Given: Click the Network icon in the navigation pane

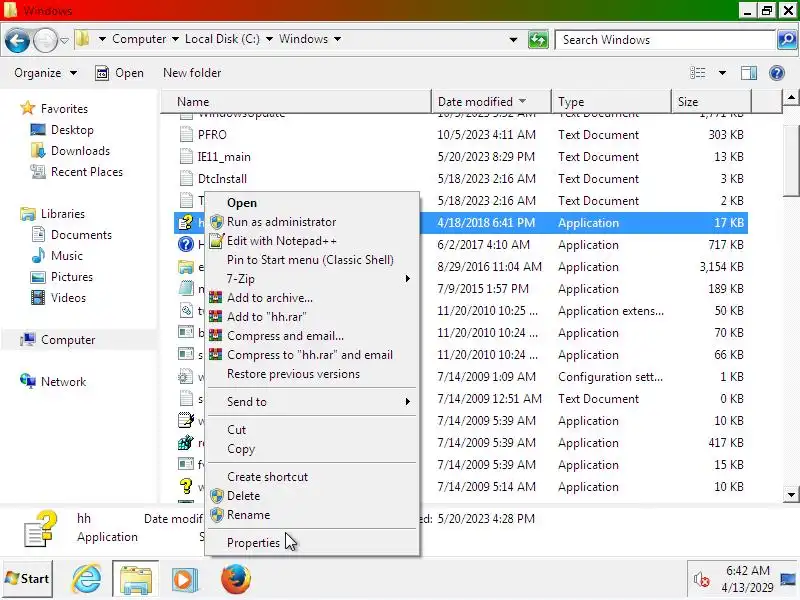Looking at the screenshot, I should (x=28, y=381).
